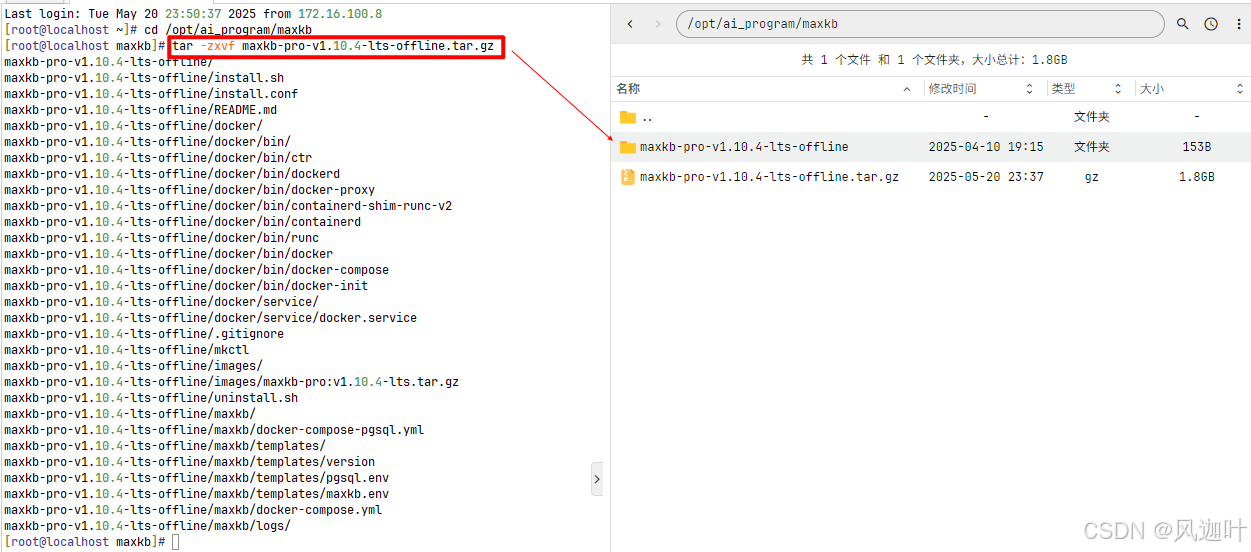Click the docker/bin/containerd output line
Image resolution: width=1251 pixels, height=552 pixels.
tap(183, 222)
